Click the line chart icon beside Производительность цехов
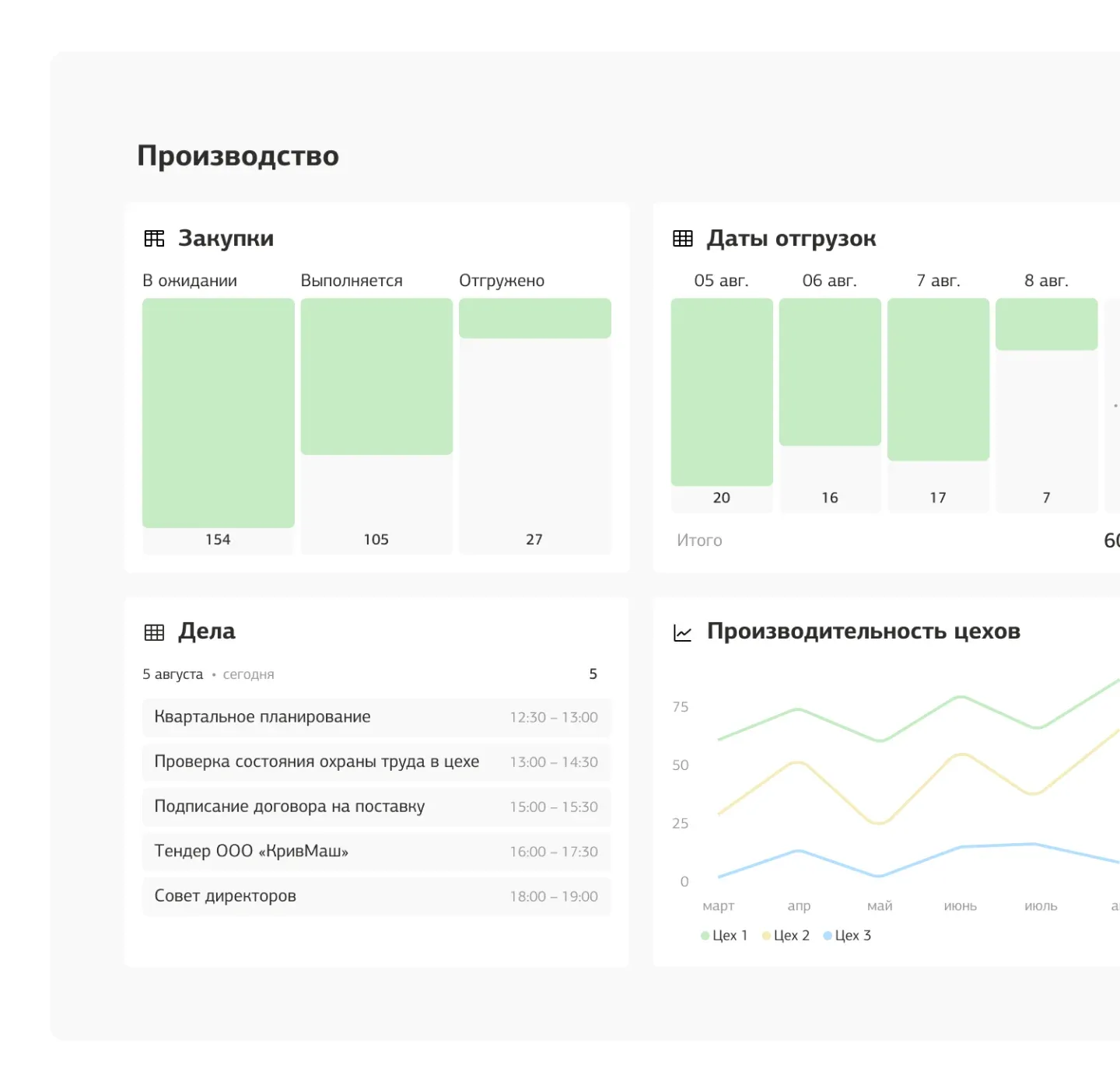1120x1092 pixels. [x=682, y=633]
